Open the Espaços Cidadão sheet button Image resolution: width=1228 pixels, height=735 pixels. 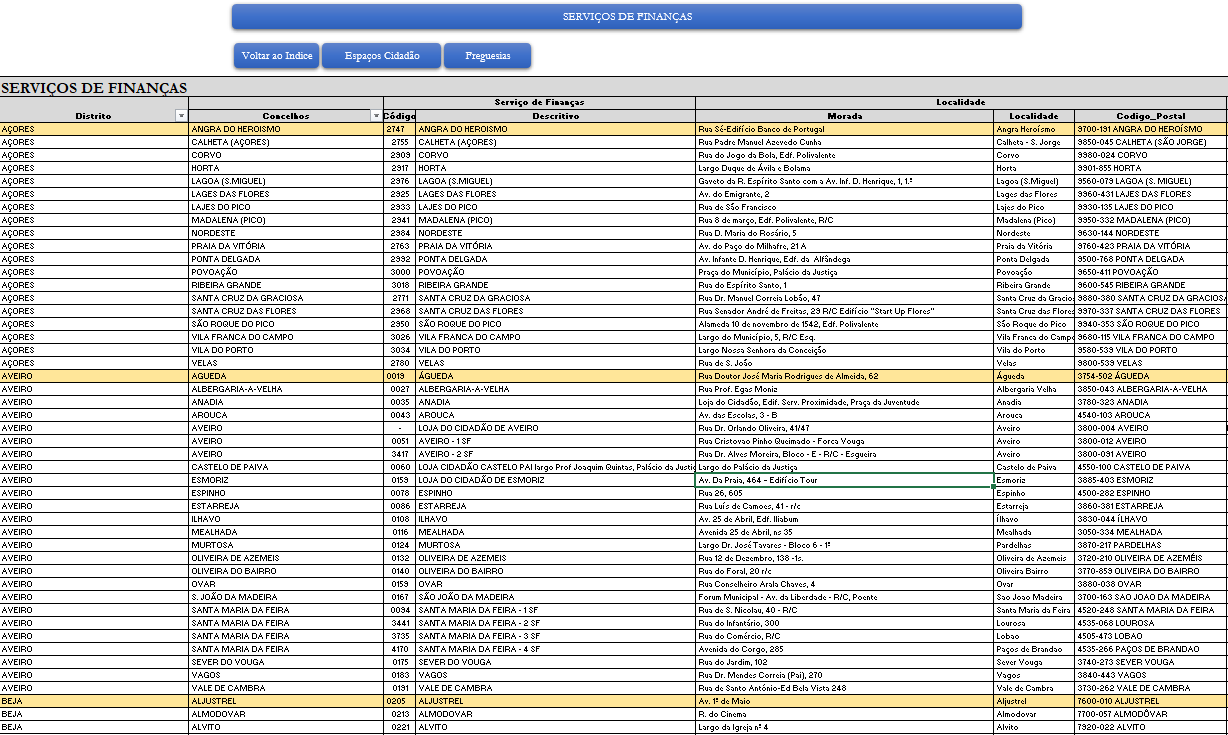[381, 56]
